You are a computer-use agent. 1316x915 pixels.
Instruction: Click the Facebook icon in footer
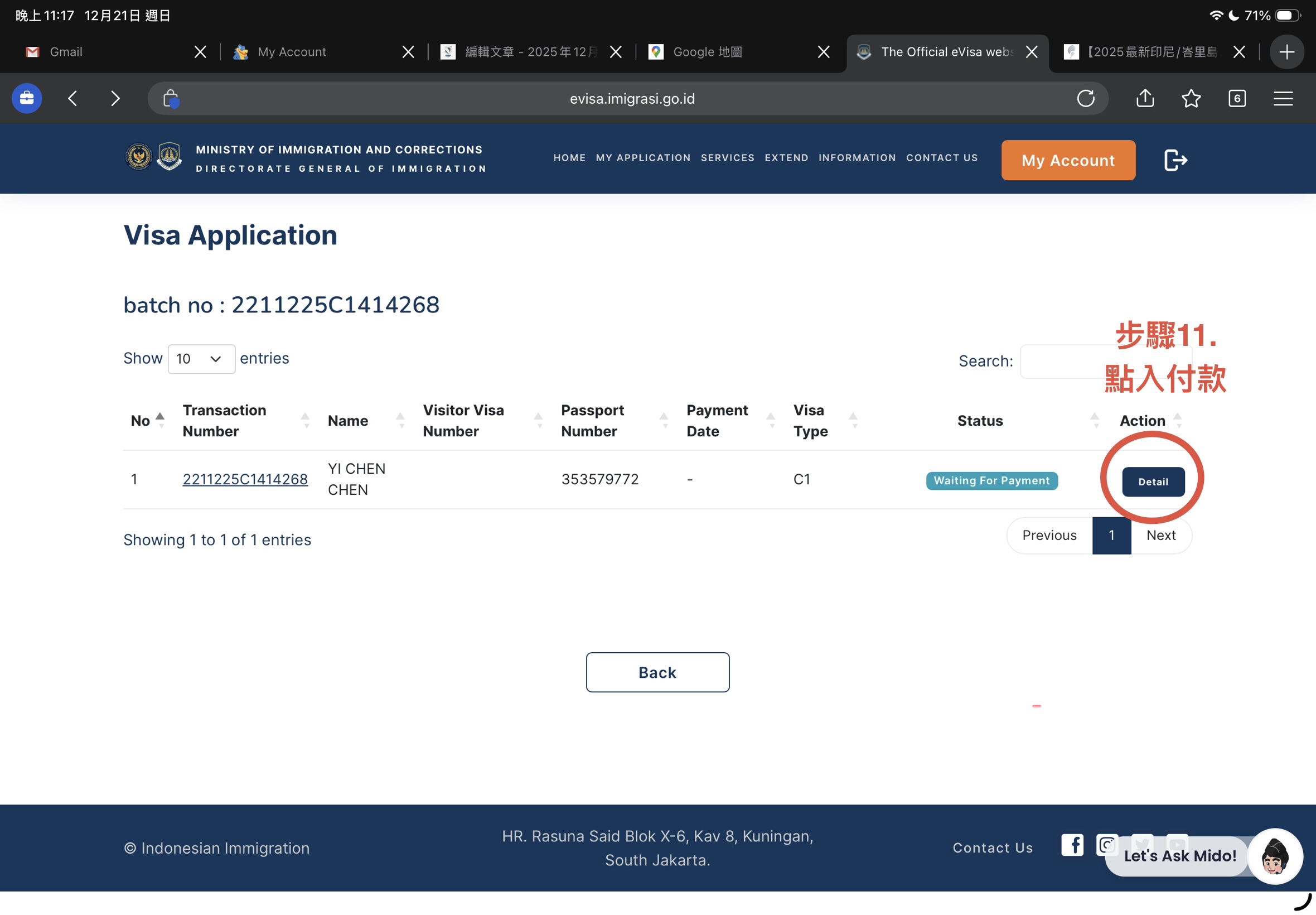tap(1071, 845)
